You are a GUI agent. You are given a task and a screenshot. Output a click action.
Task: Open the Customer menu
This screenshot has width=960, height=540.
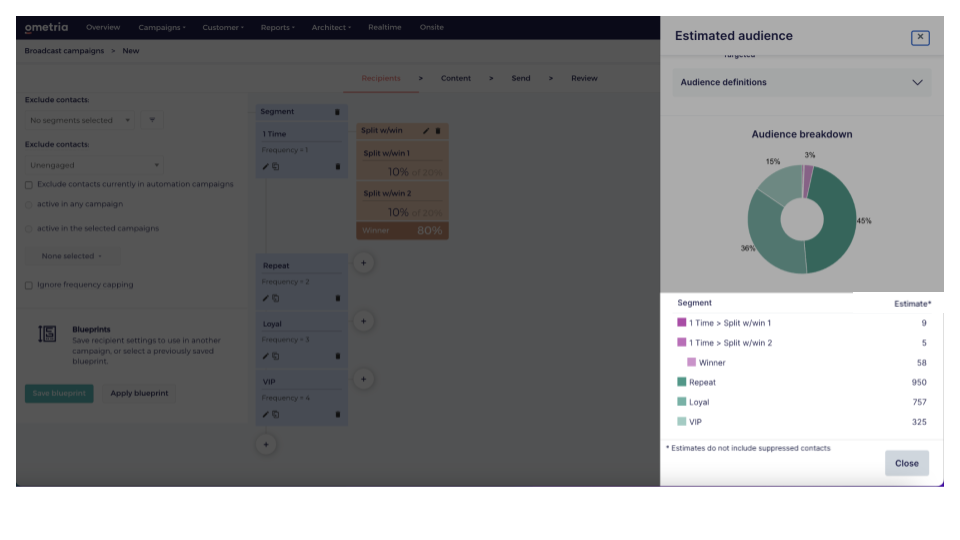223,28
